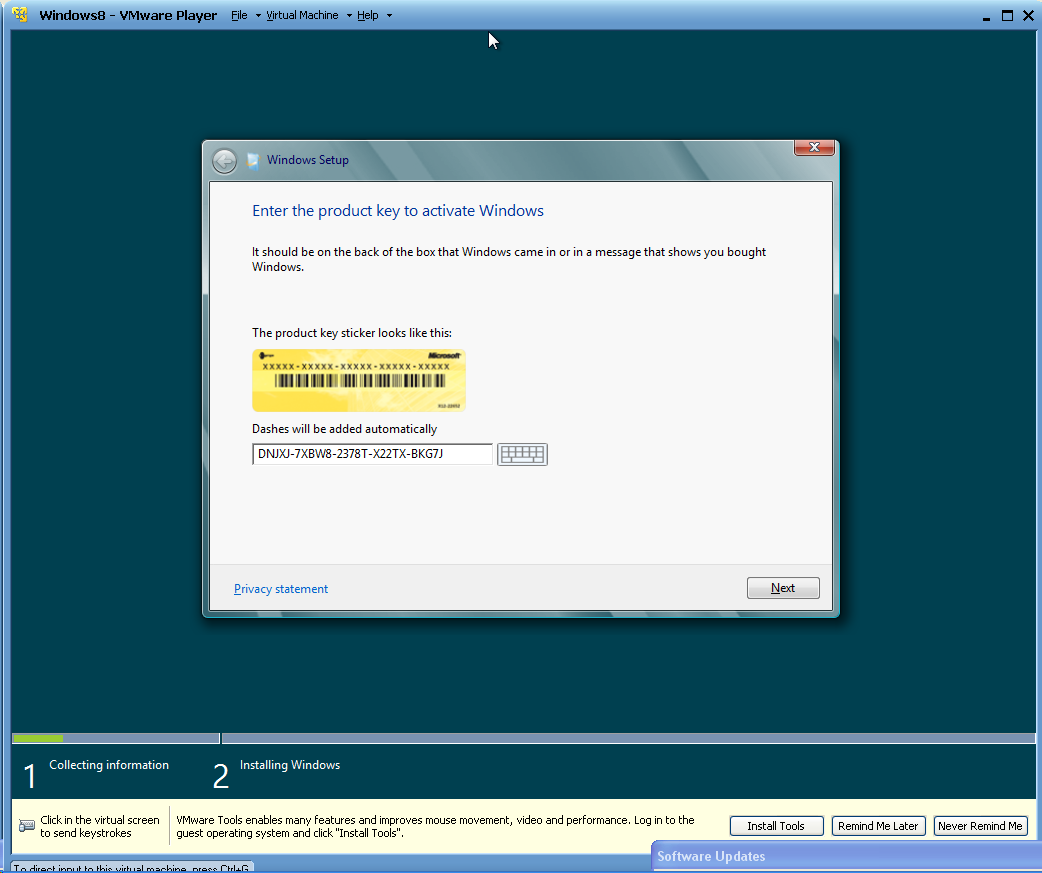The image size is (1042, 873).
Task: Expand the Virtual Machine dropdown arrow
Action: pos(349,16)
